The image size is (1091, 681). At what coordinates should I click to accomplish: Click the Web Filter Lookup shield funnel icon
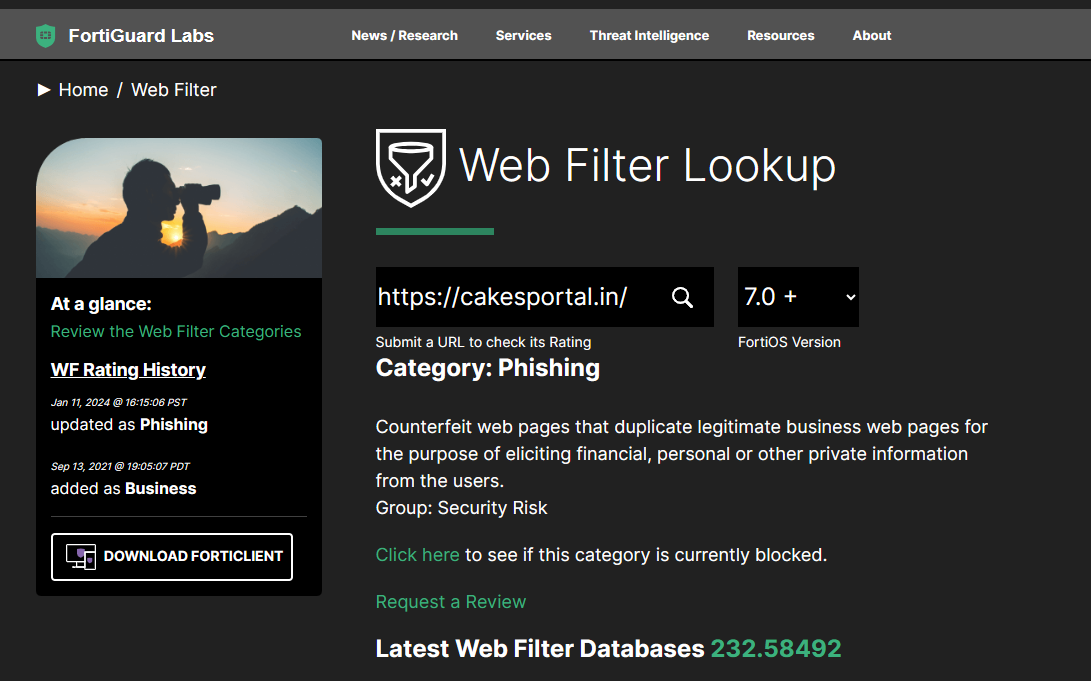(x=411, y=168)
